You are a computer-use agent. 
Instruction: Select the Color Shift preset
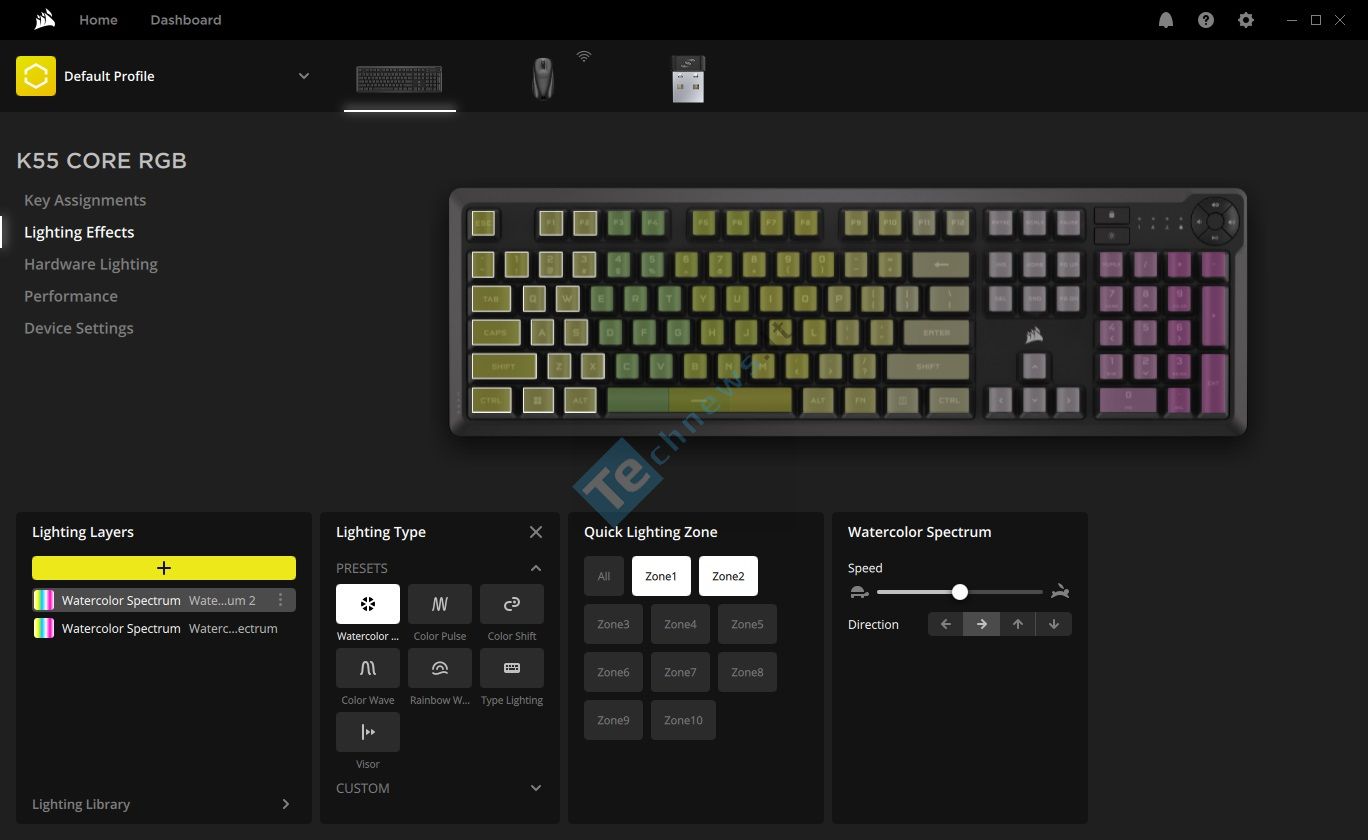click(x=512, y=604)
